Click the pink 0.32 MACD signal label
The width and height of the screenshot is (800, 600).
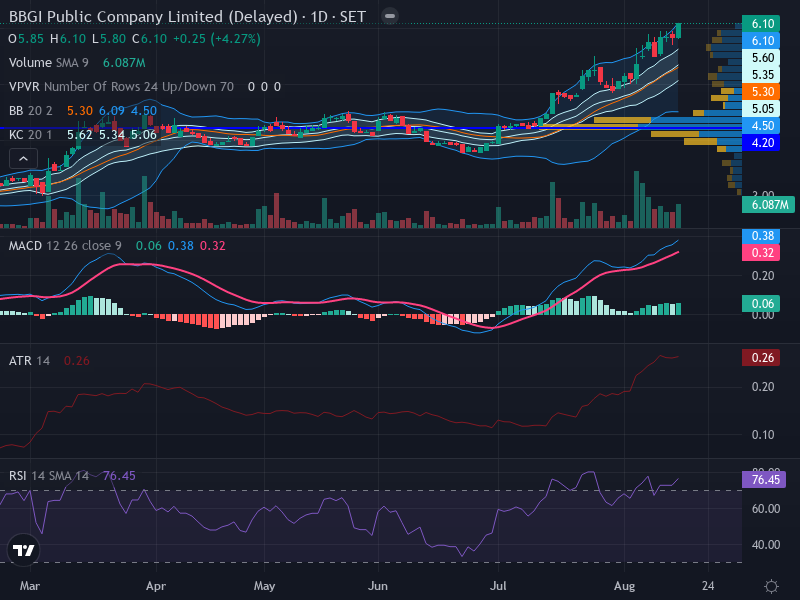click(x=761, y=253)
